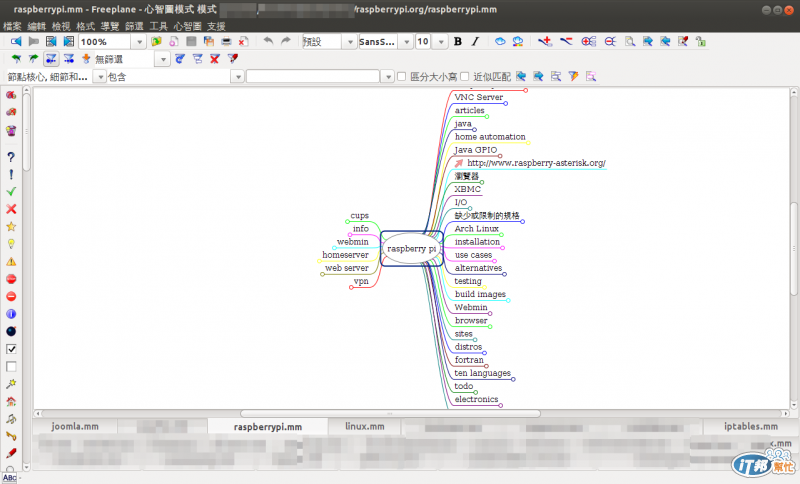Enable 區分大小寫 case-sensitive checkbox
The image size is (800, 484).
(402, 77)
